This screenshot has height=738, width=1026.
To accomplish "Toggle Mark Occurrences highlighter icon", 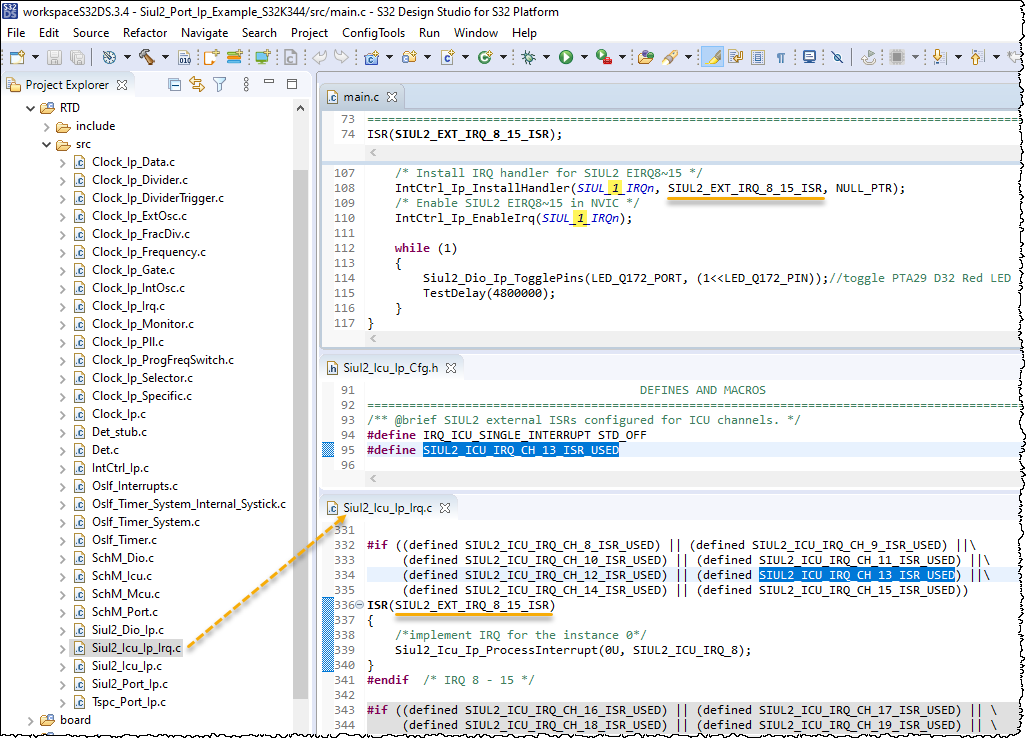I will tap(710, 57).
